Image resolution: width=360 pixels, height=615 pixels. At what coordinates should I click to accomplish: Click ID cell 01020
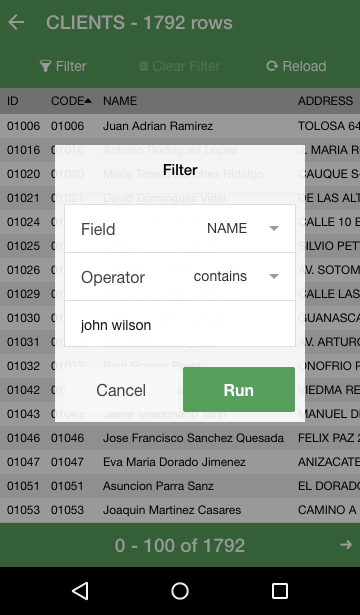[24, 174]
